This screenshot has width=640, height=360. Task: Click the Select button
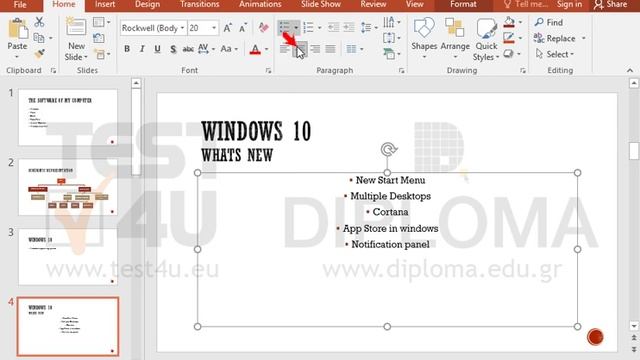click(x=555, y=54)
